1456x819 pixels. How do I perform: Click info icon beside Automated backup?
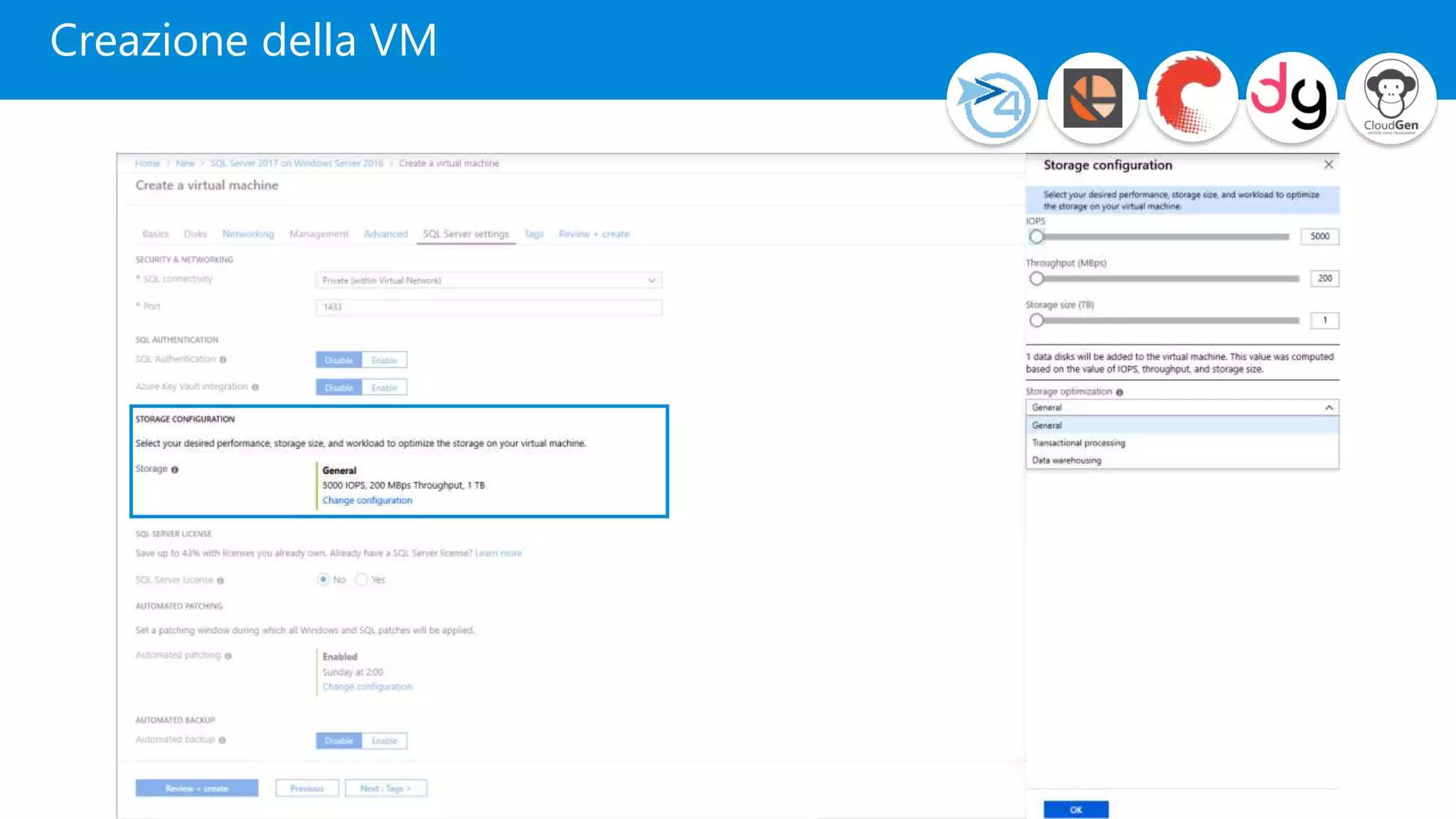click(x=223, y=740)
